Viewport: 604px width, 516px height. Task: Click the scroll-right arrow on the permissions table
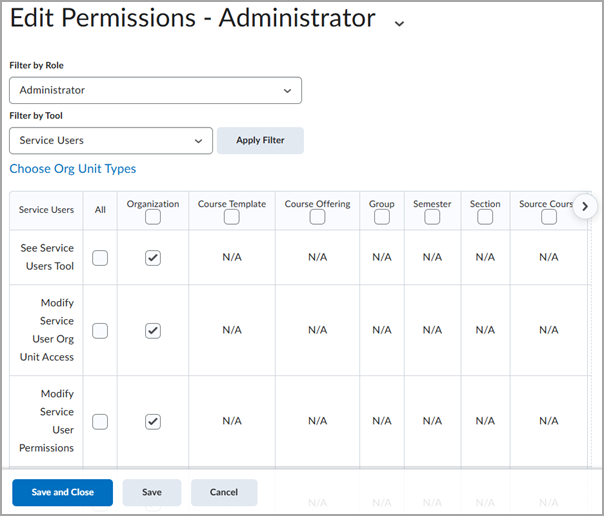point(585,207)
